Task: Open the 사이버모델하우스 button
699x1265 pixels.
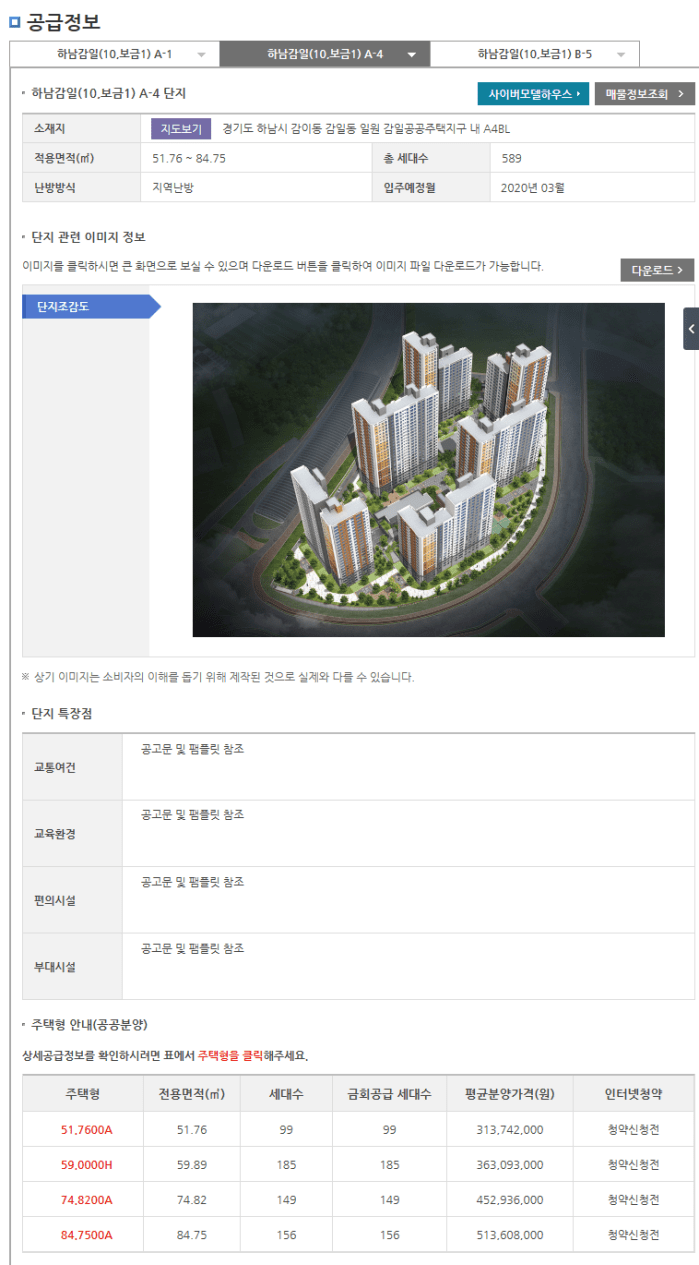Action: point(533,94)
